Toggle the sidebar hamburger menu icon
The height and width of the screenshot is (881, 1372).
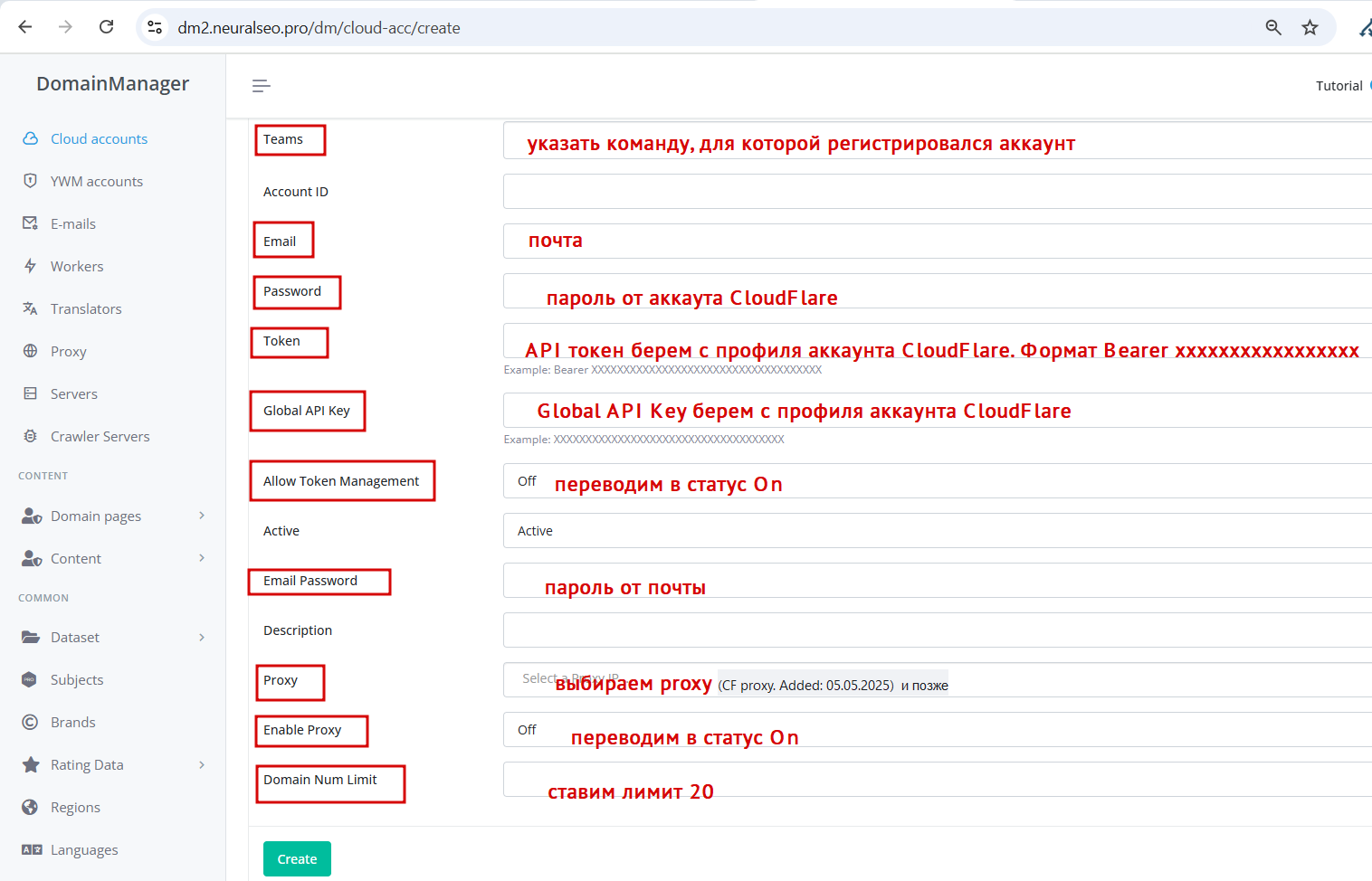click(x=261, y=86)
